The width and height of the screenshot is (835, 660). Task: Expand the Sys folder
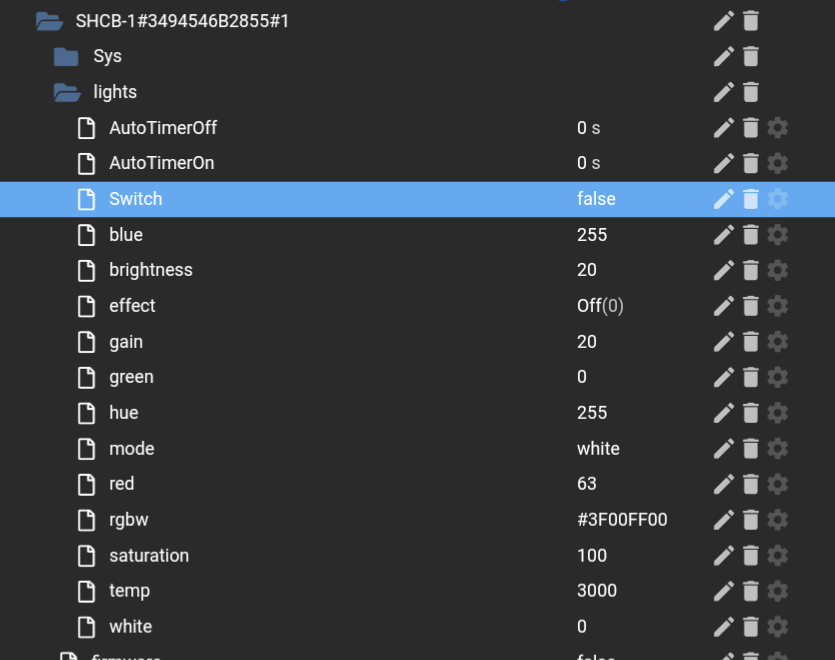[66, 56]
